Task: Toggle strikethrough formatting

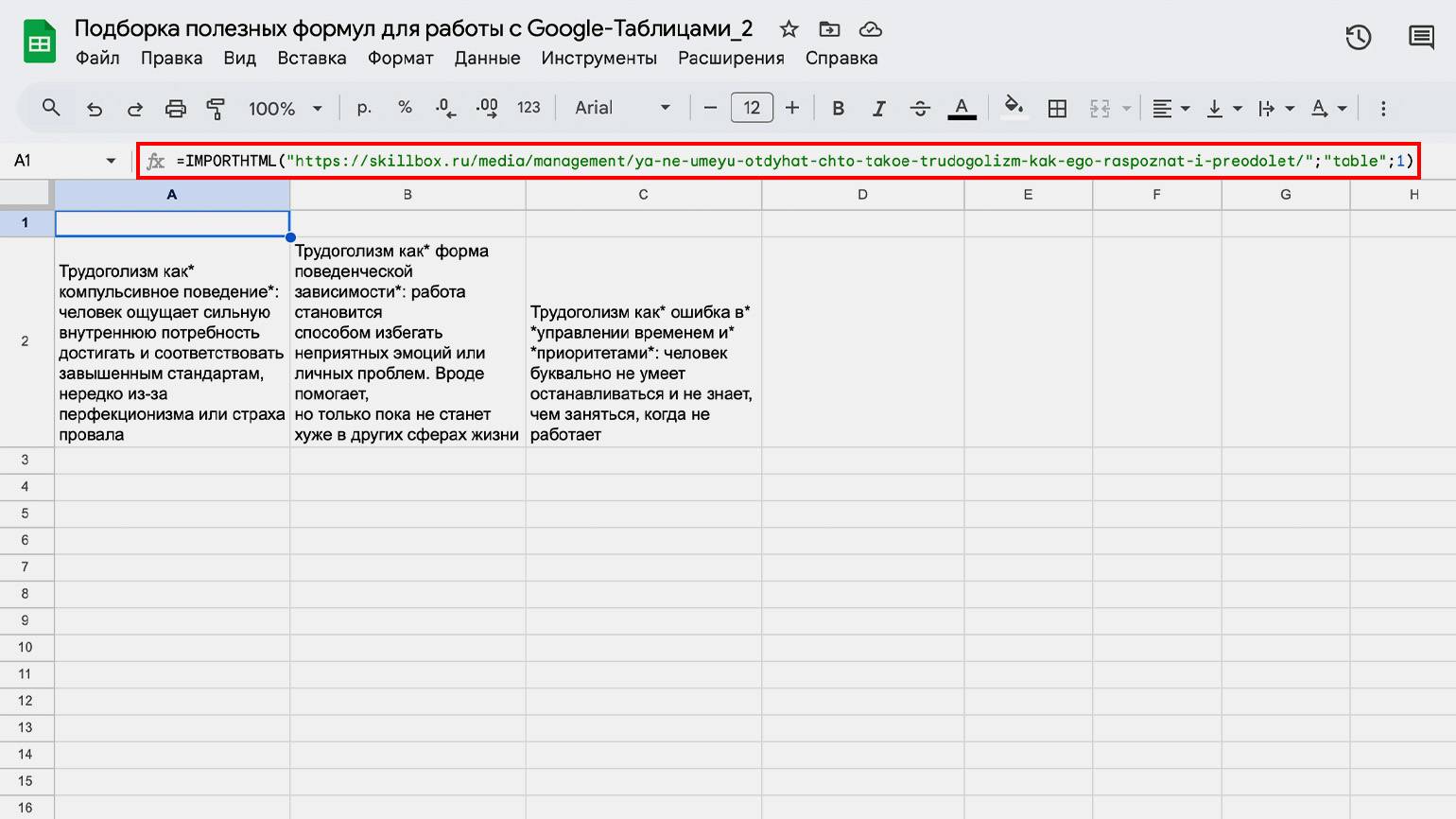Action: pos(920,109)
